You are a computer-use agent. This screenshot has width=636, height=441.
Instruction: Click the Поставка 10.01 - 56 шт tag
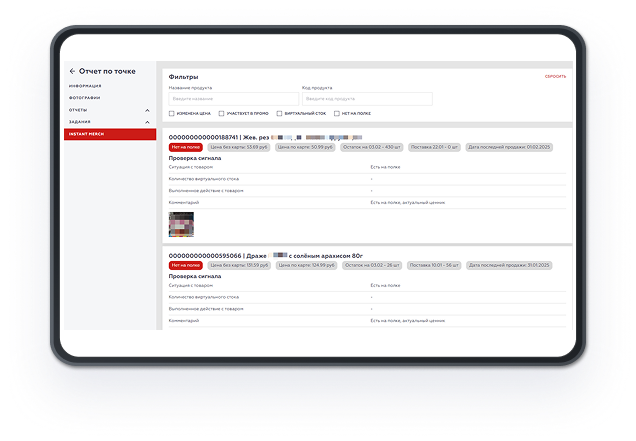pos(432,265)
